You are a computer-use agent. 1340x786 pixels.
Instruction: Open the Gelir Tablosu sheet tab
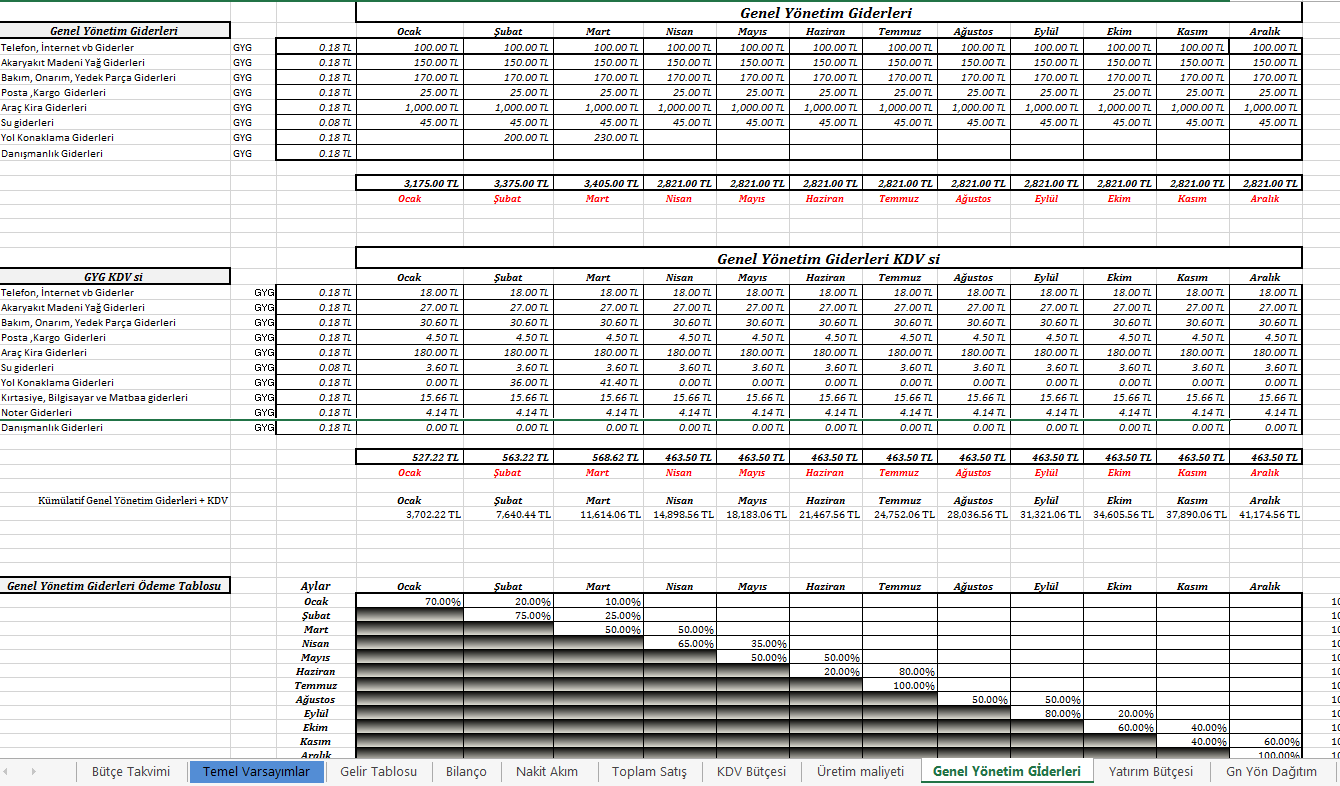[x=377, y=772]
